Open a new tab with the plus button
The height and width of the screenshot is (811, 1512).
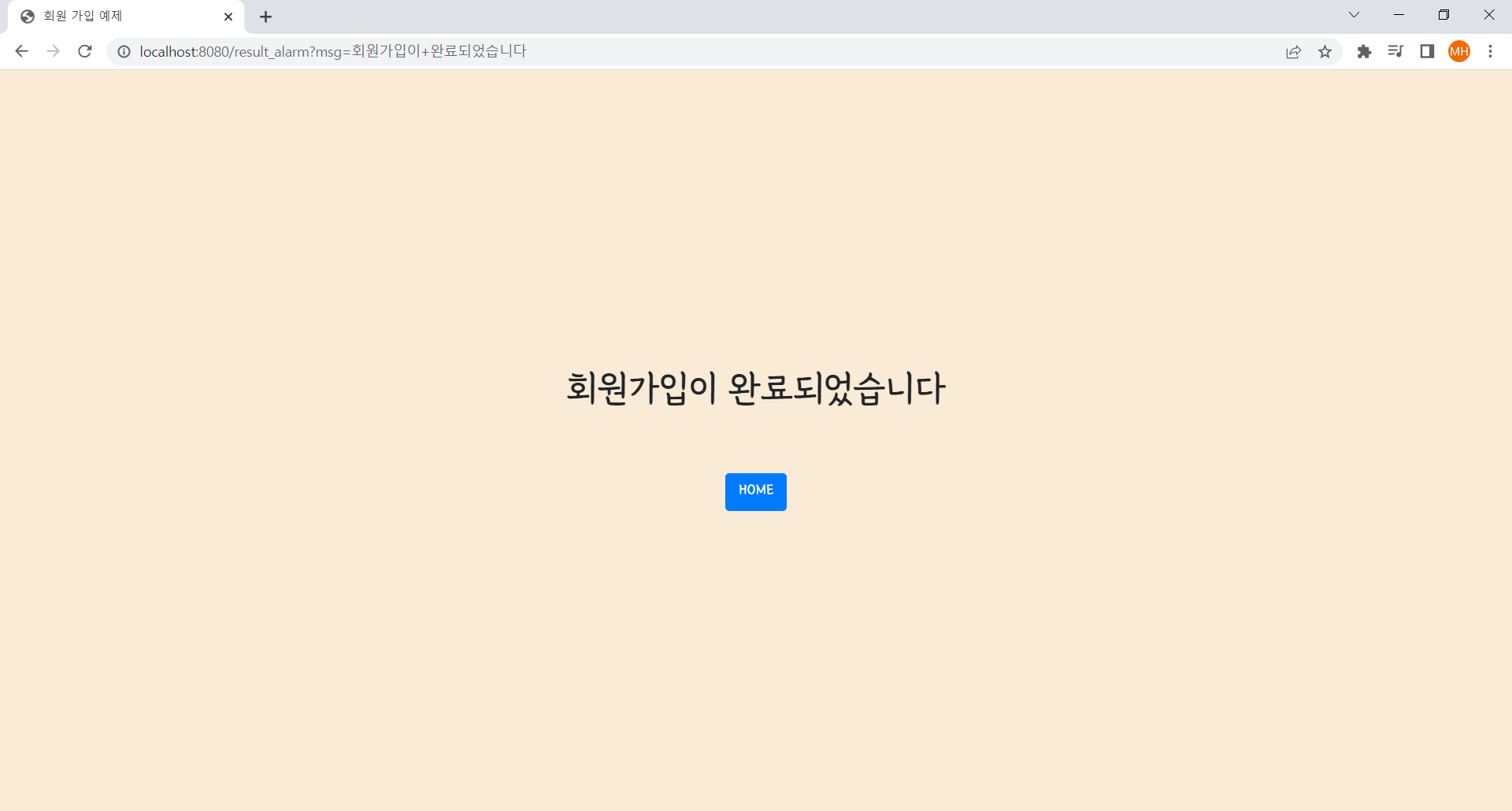pyautogui.click(x=265, y=17)
